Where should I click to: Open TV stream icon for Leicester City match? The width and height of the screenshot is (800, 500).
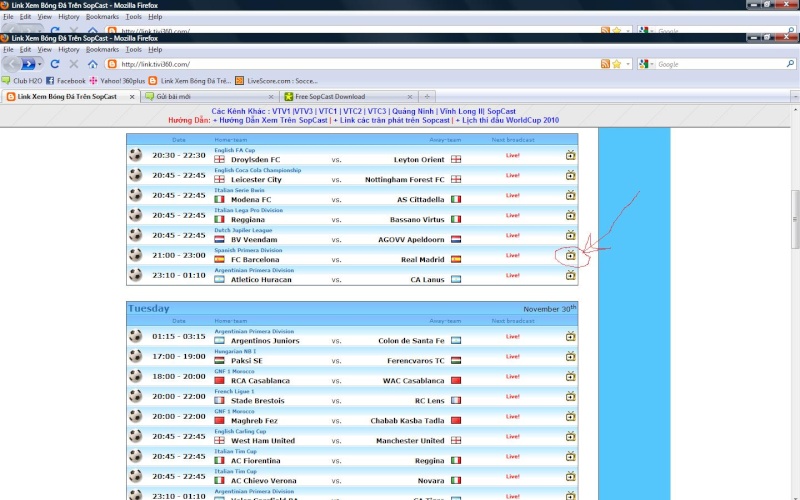(x=570, y=175)
